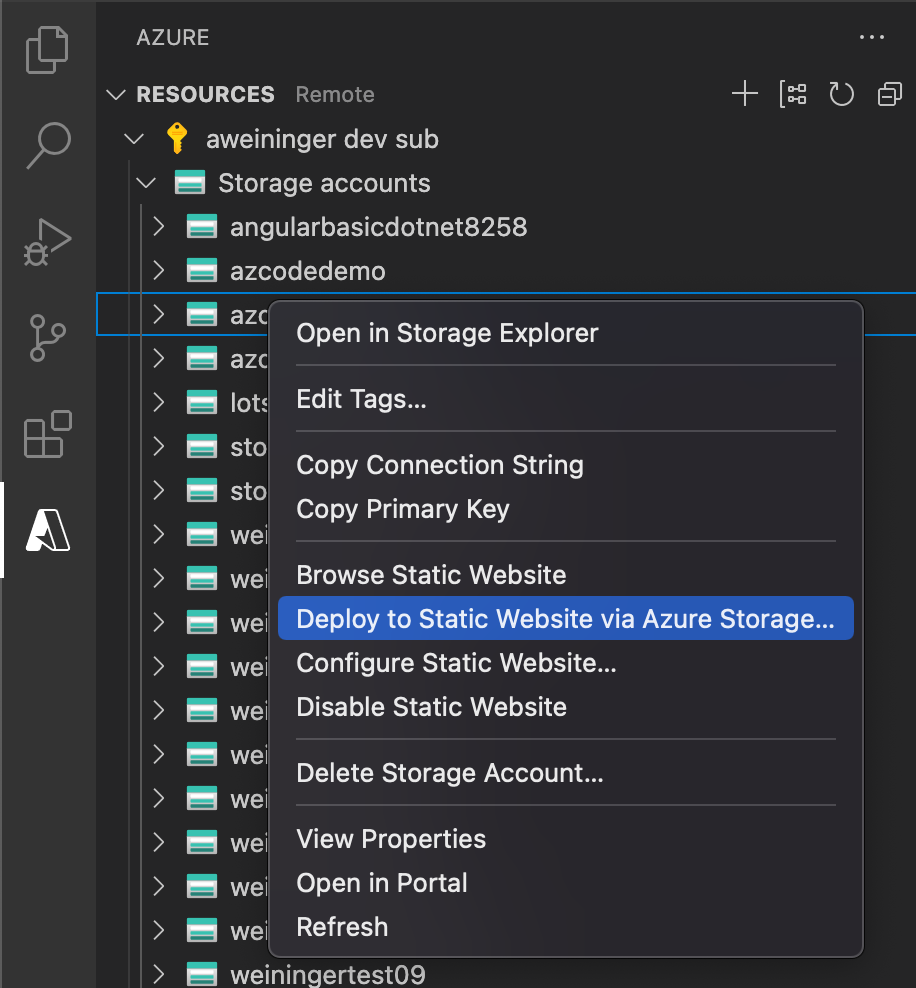Screen dimensions: 916x988
Task: Expand the azcodedemo storage account
Action: pyautogui.click(x=159, y=270)
